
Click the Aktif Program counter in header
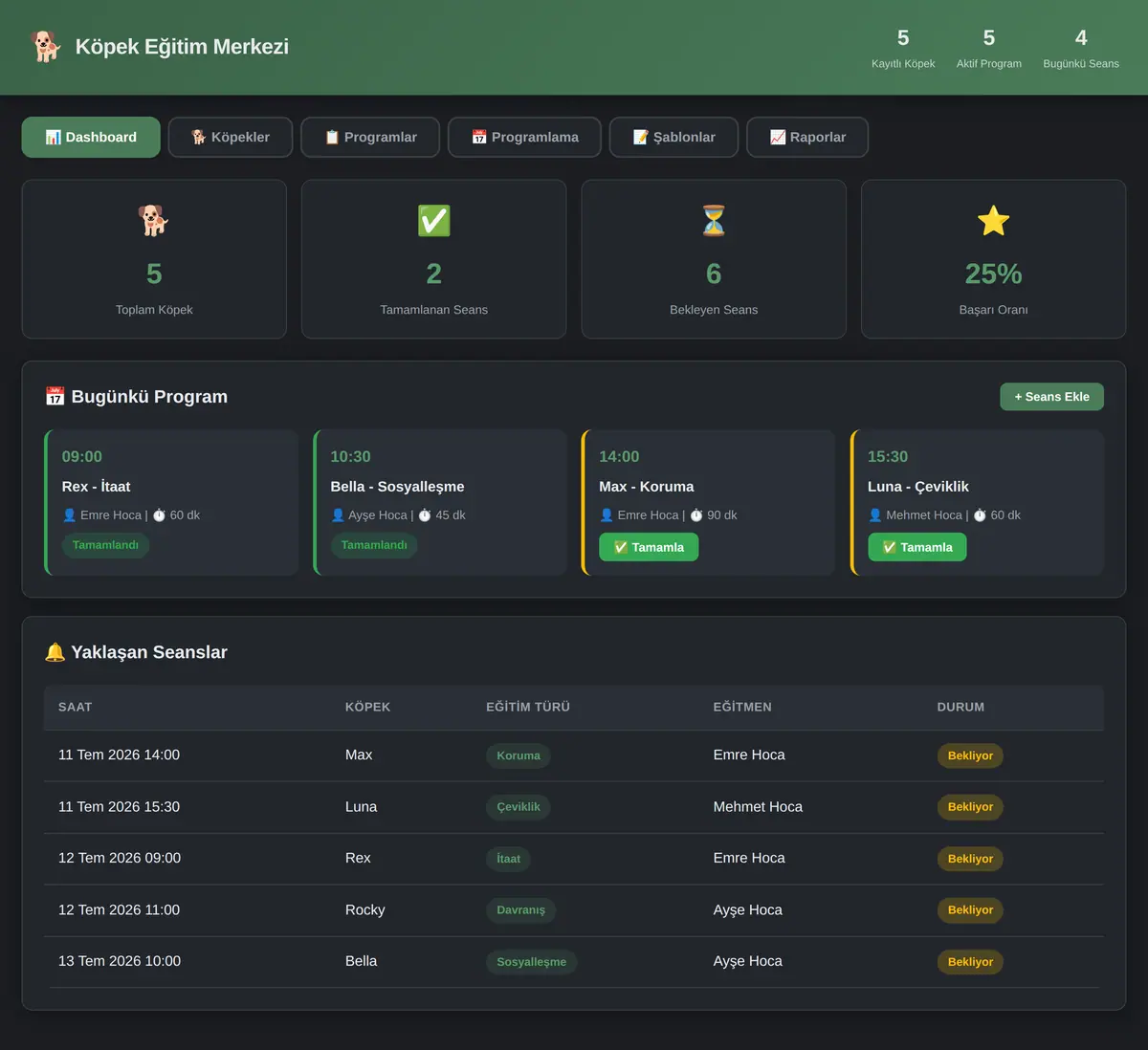989,48
